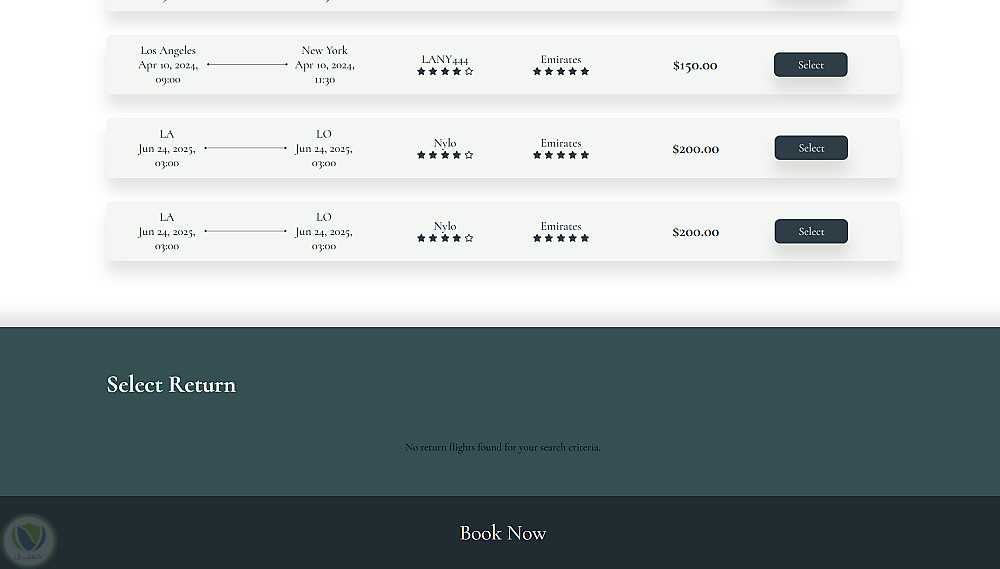Select the $150.00 Los Angeles to New York flight

(x=810, y=65)
